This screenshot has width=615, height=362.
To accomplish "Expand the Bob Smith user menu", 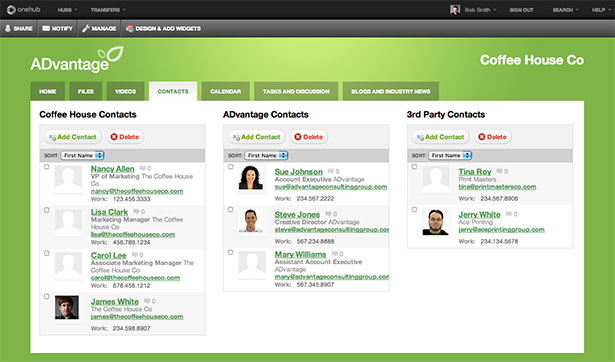I will tap(480, 10).
